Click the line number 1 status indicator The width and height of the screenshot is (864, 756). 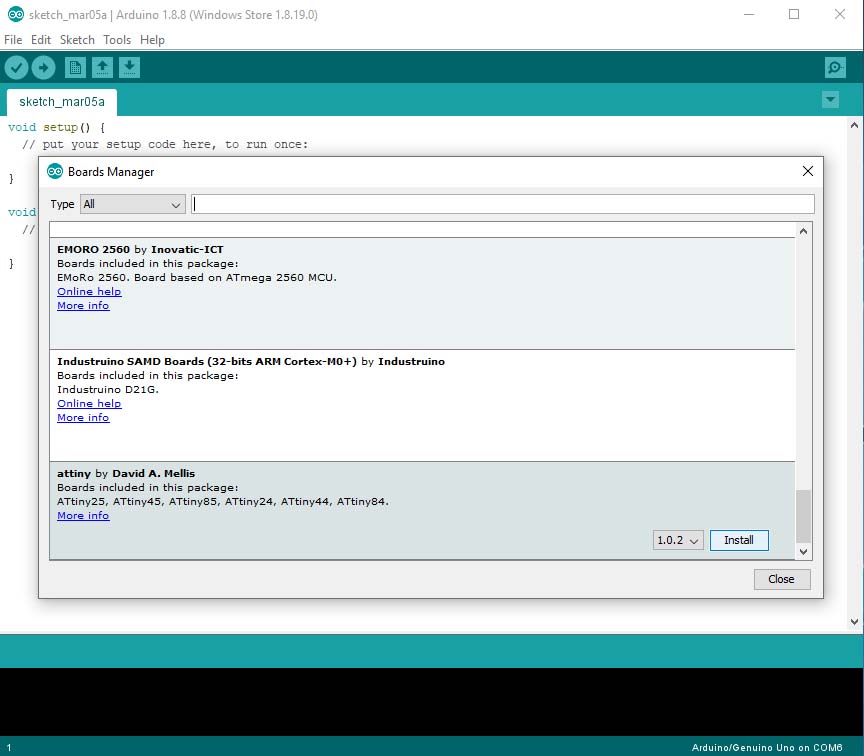click(9, 748)
